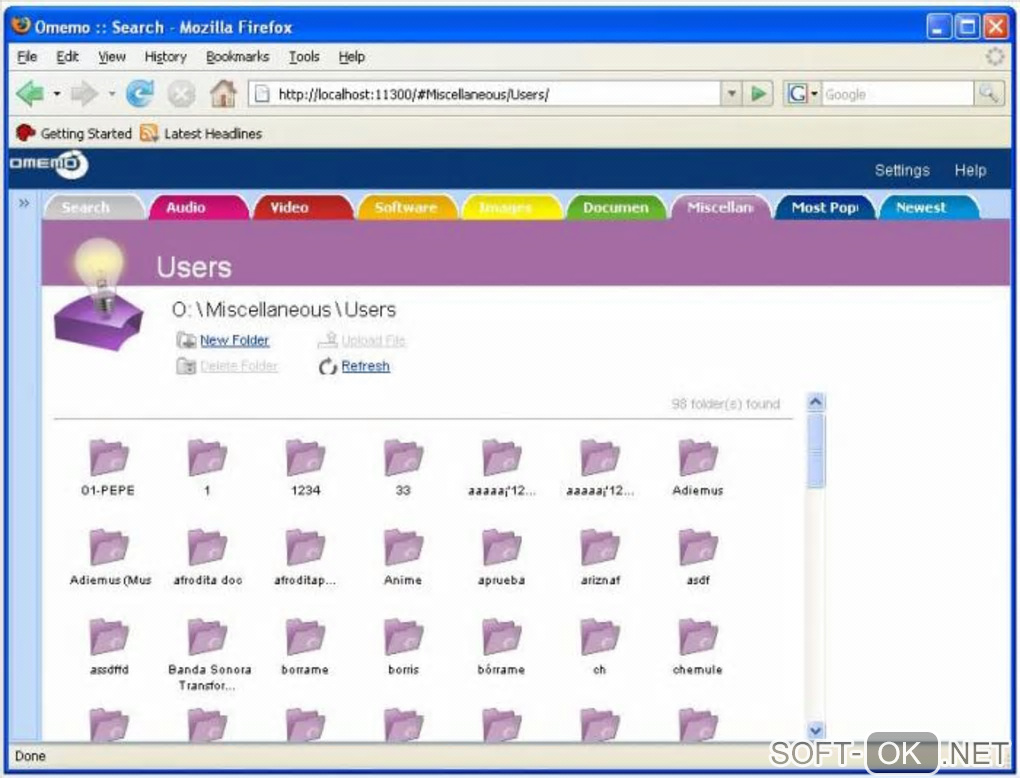Click the folder list scrollbar thumb

815,450
